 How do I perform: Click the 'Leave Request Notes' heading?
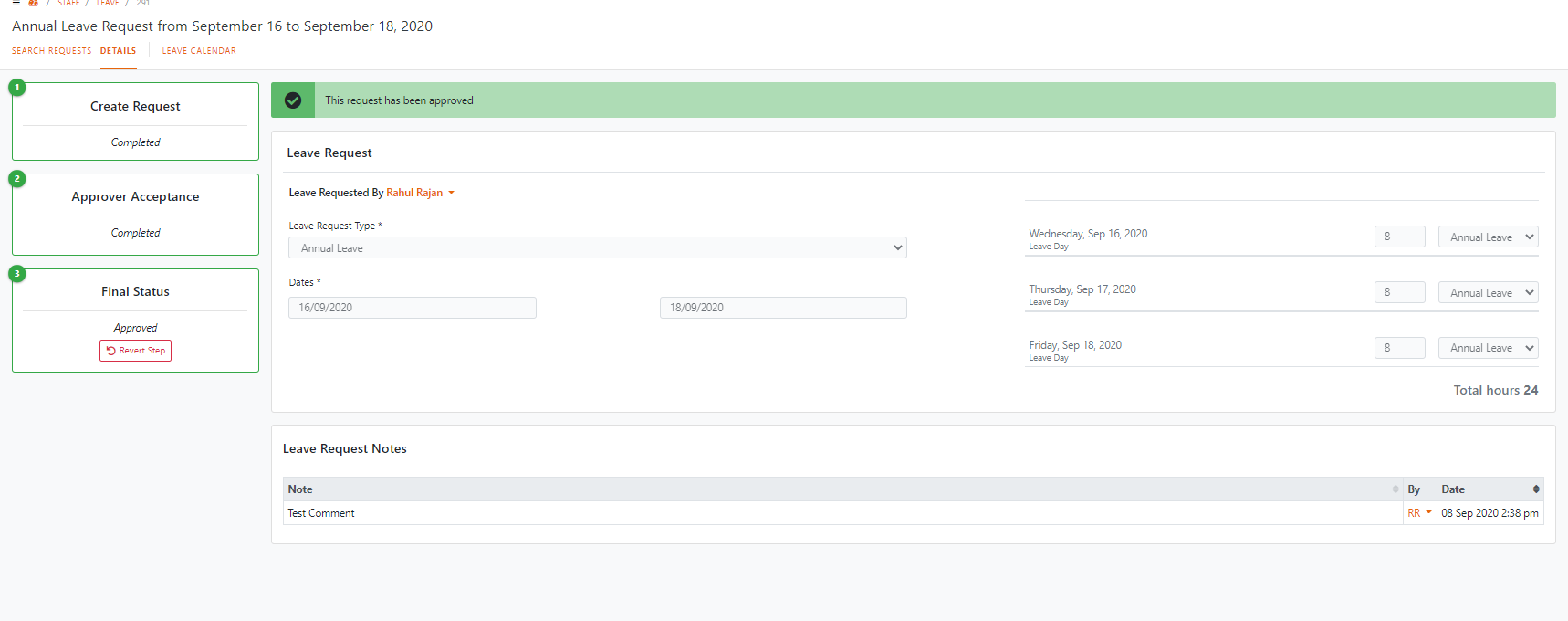point(345,448)
